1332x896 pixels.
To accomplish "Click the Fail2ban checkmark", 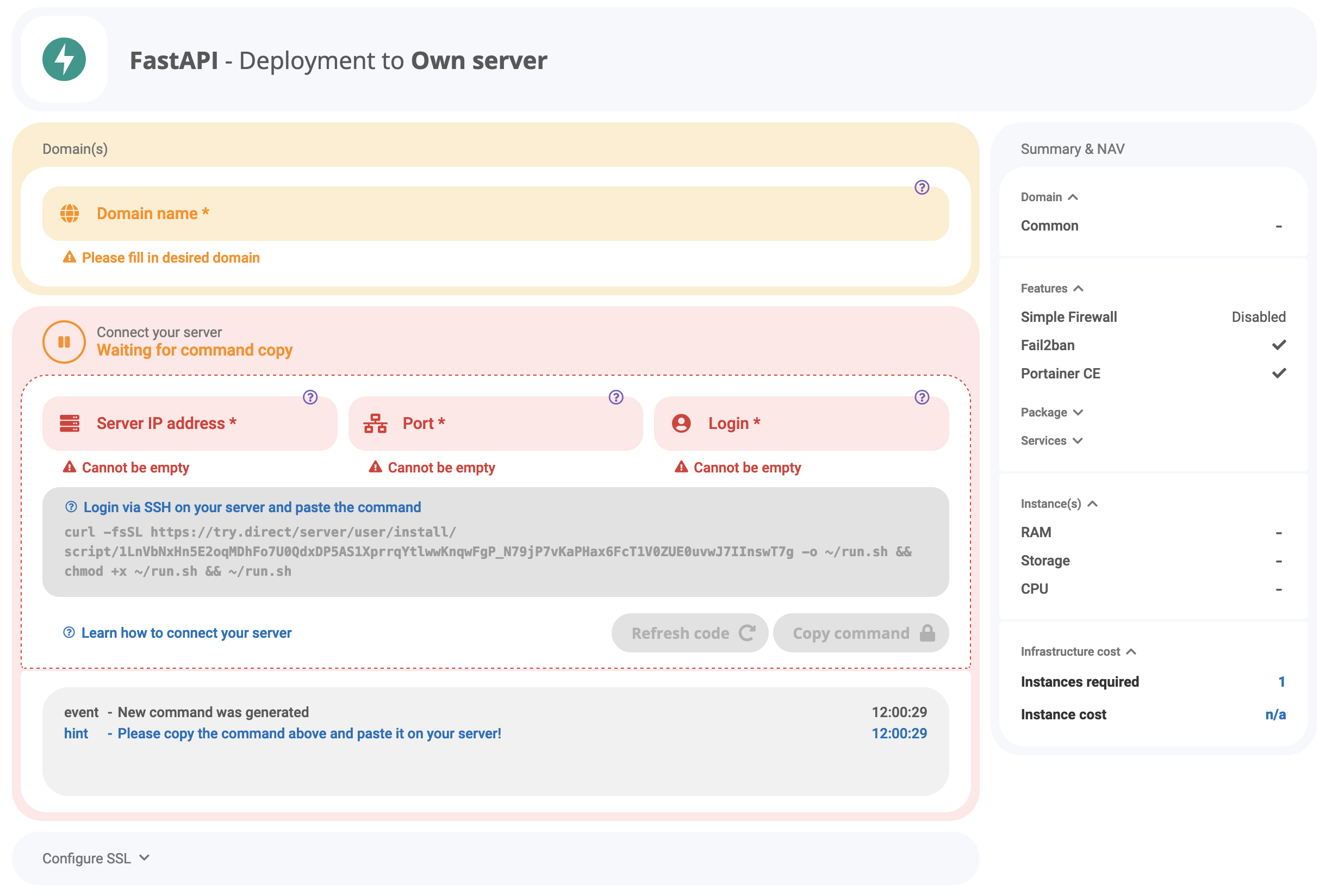I will click(x=1279, y=345).
